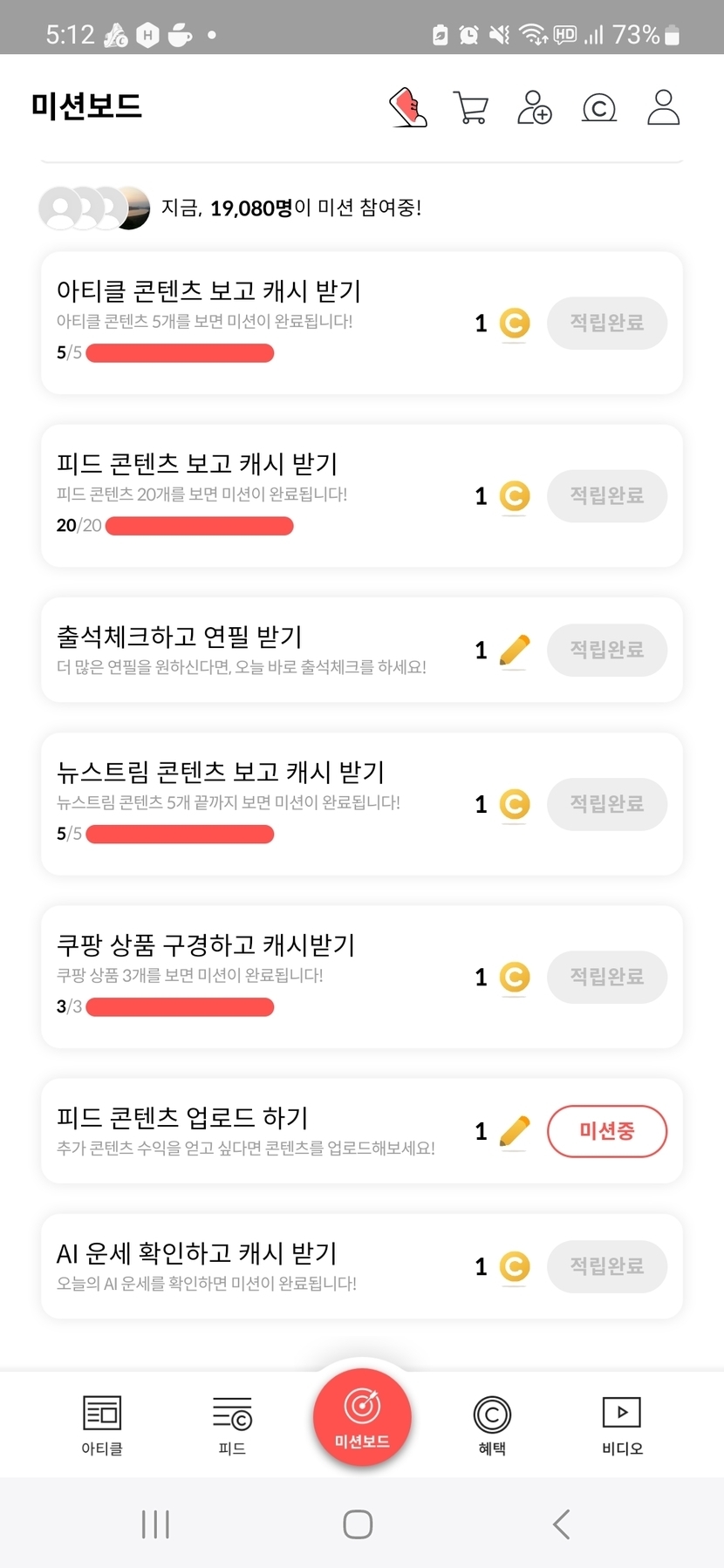The width and height of the screenshot is (724, 1568).
Task: Go to the 비디오 tab
Action: (622, 1424)
